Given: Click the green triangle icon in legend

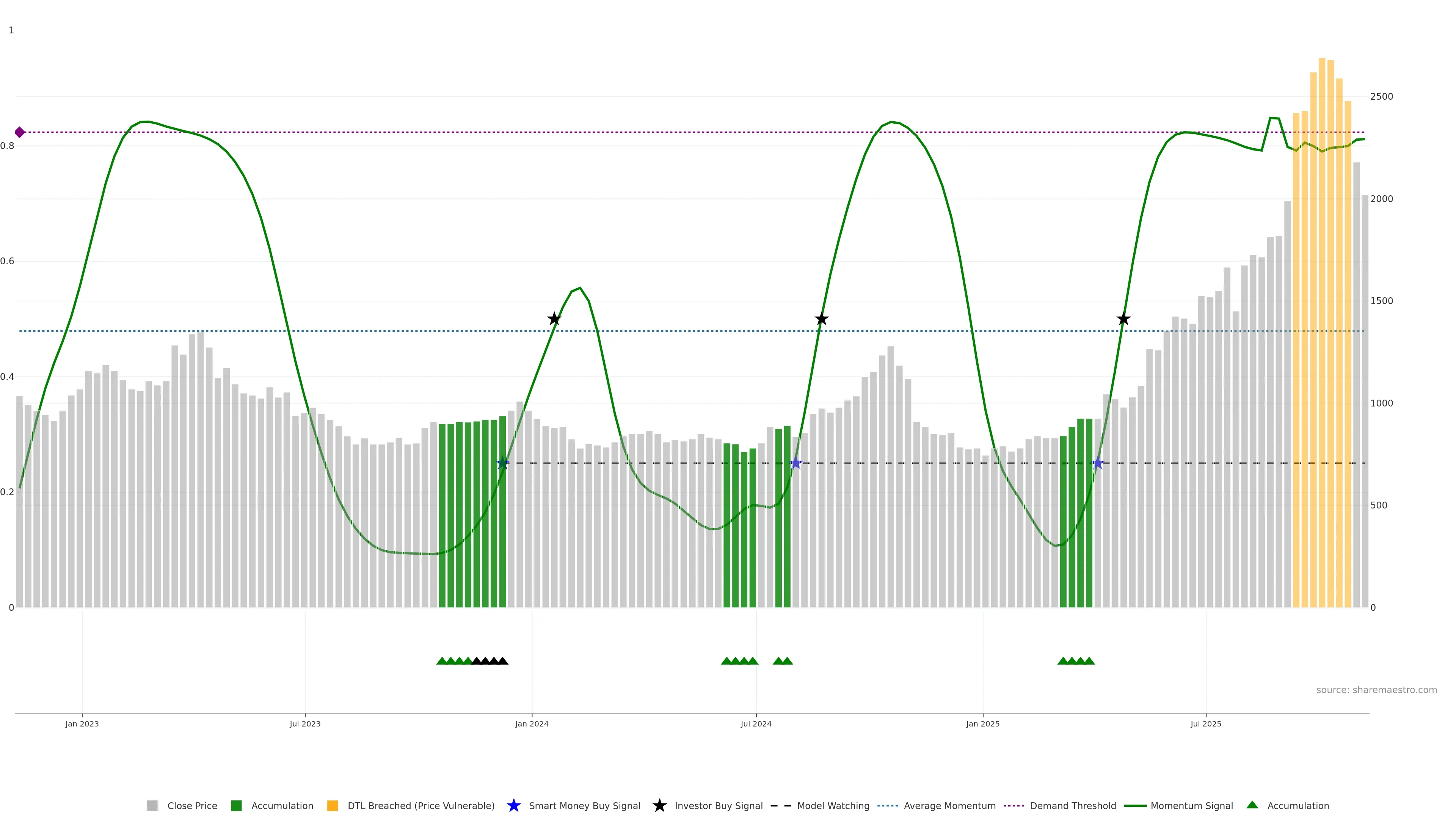Looking at the screenshot, I should pos(1252,805).
